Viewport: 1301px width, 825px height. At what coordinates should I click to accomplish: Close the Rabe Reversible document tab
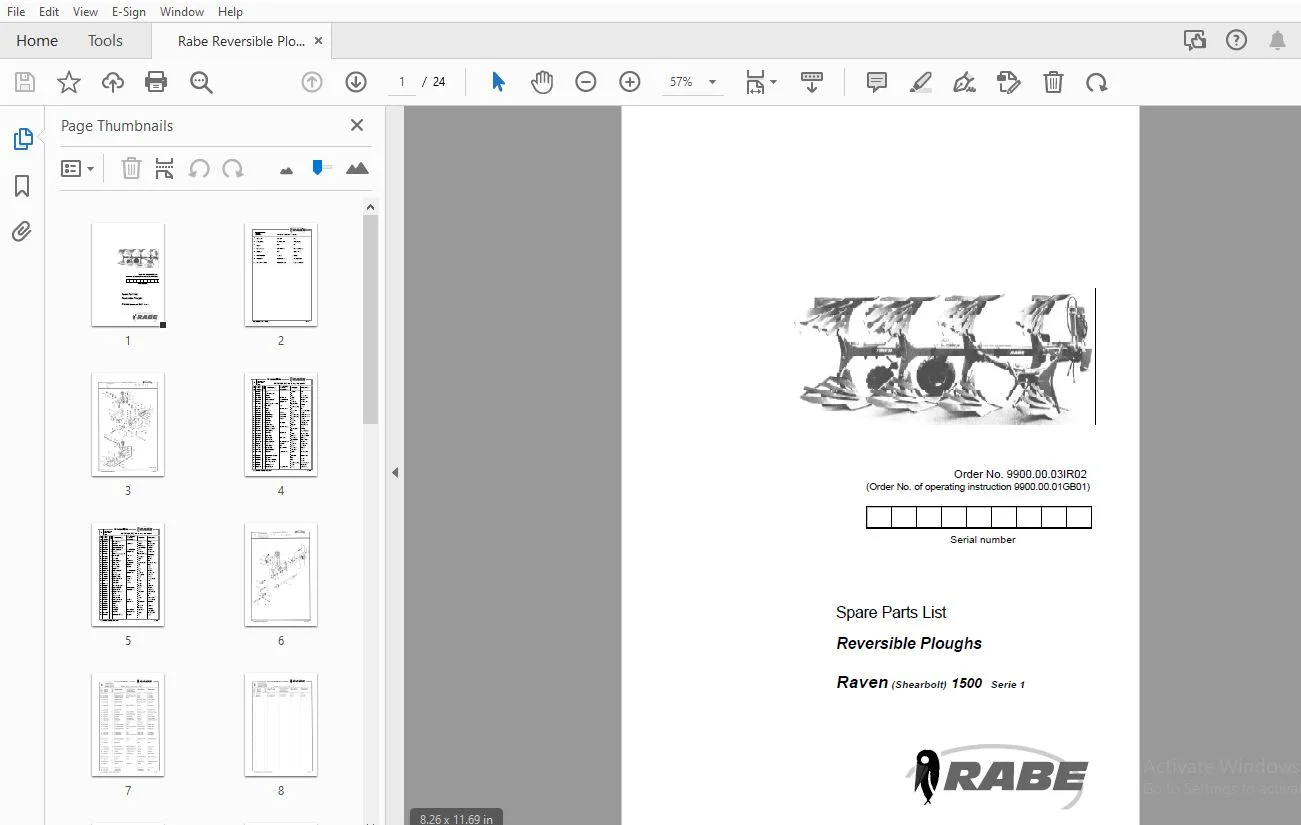coord(318,41)
